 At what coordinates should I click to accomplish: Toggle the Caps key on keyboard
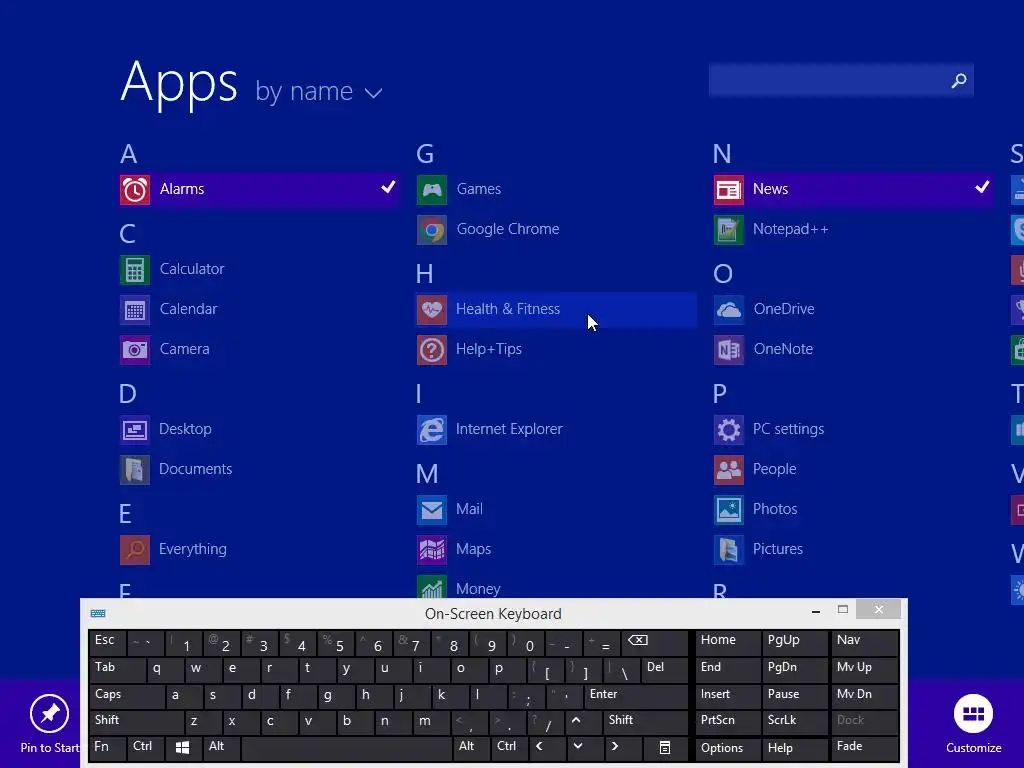coord(127,695)
